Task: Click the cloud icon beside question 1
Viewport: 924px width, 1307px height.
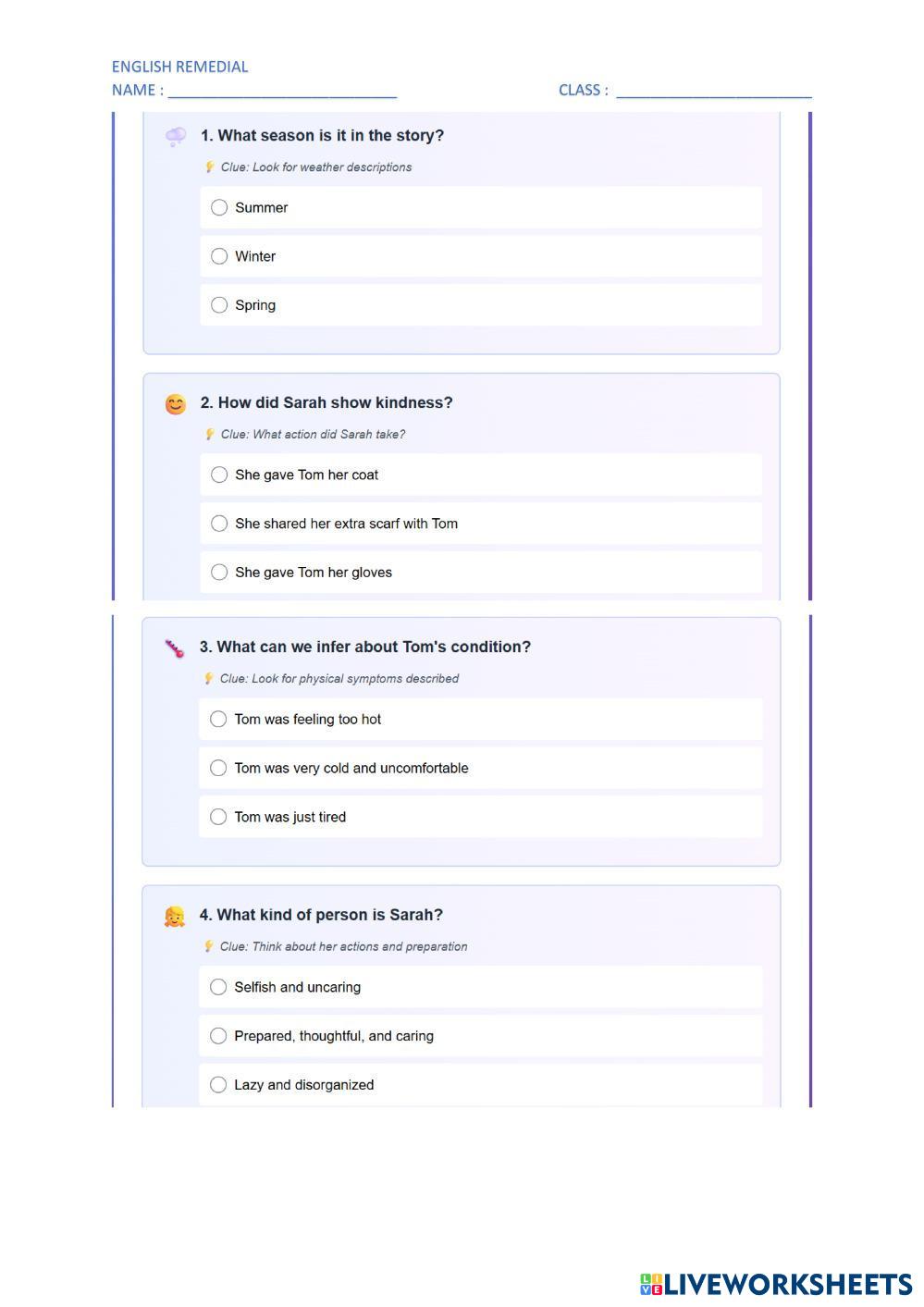Action: click(x=175, y=137)
